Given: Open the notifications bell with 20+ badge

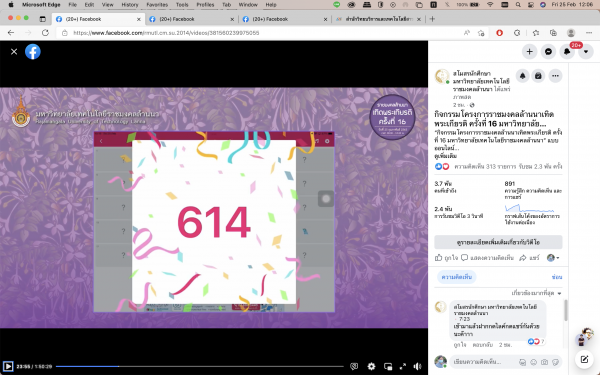Looking at the screenshot, I should pyautogui.click(x=567, y=52).
